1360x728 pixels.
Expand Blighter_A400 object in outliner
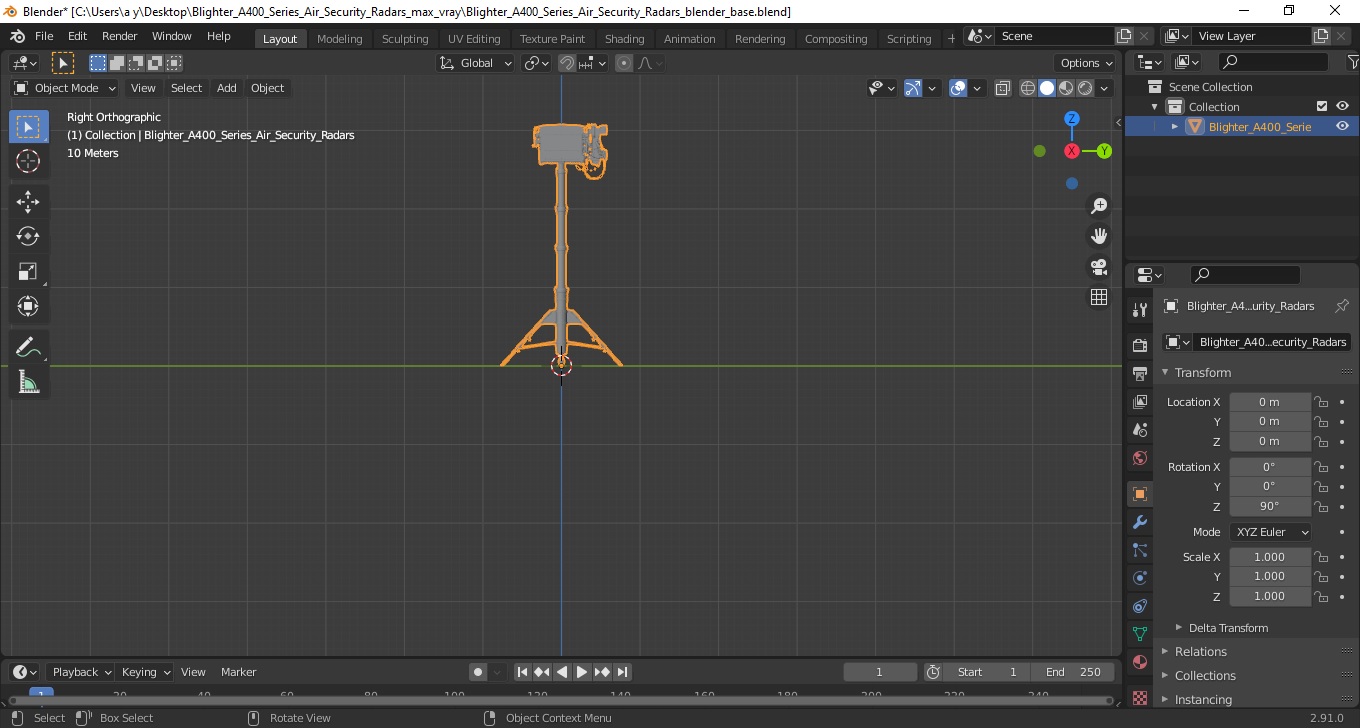point(1175,127)
